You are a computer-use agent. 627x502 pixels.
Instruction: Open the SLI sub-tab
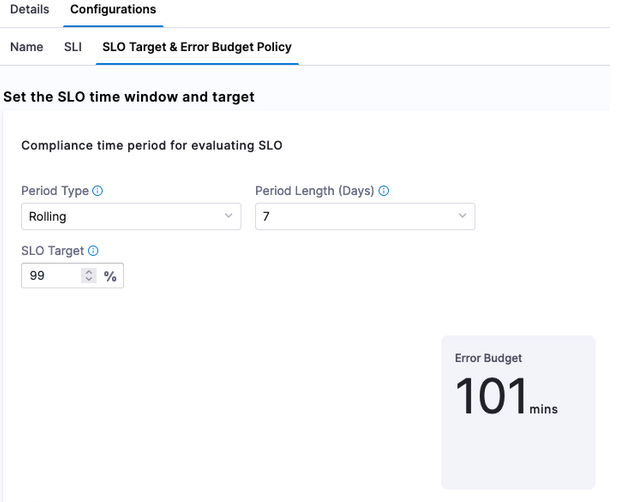tap(73, 47)
